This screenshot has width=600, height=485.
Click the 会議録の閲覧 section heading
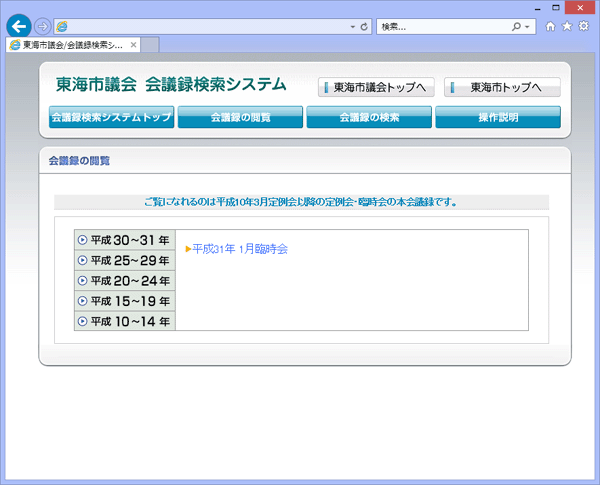point(79,161)
